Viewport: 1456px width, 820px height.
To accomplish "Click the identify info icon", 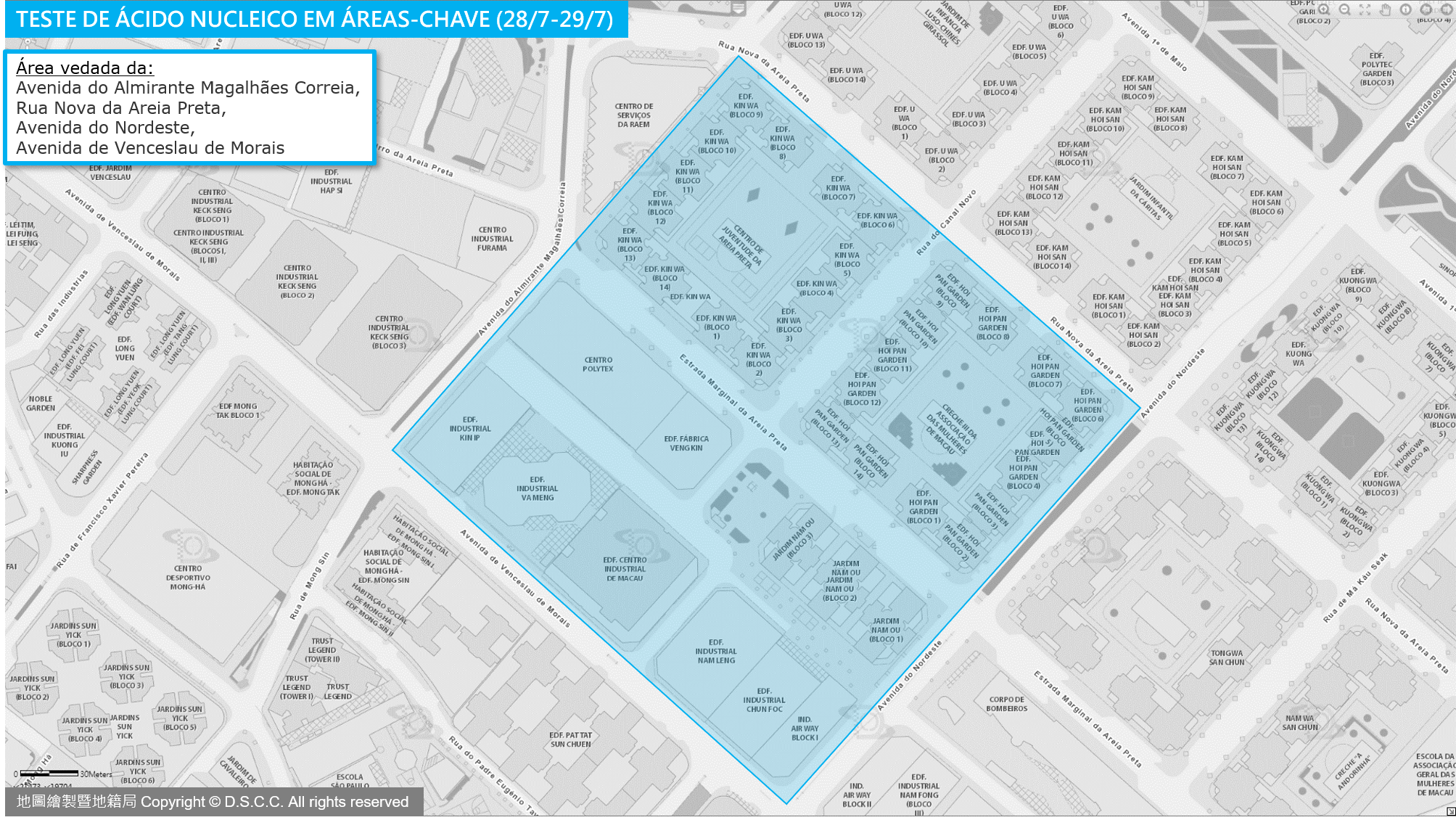I will 1406,9.
